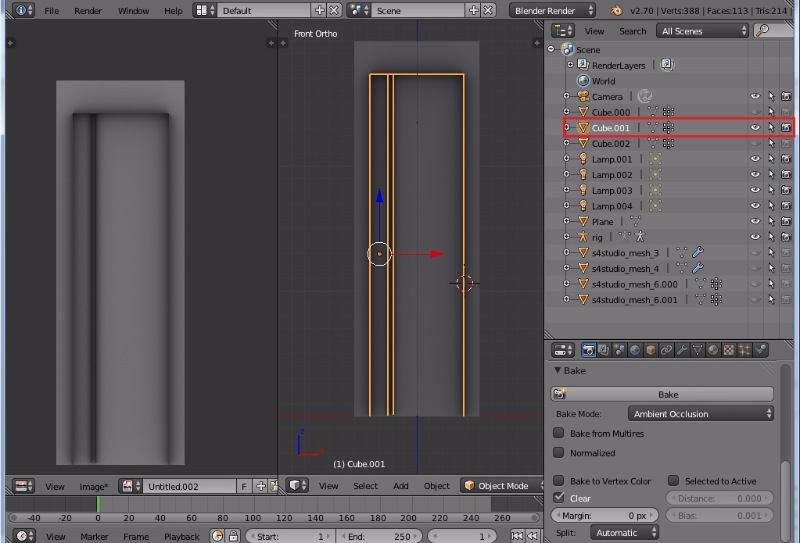Open the Object properties cube icon
Screen dimensions: 800x543
(650, 350)
